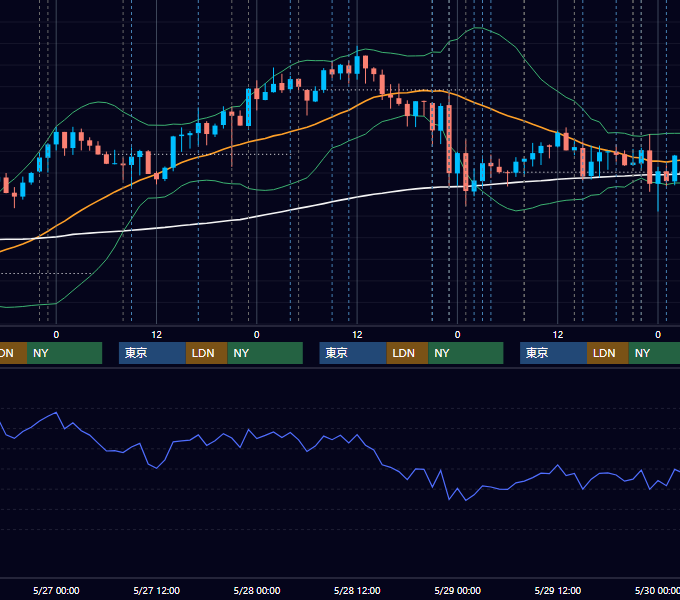Select the NY session block under 5/29 00:00
Image resolution: width=680 pixels, height=600 pixels.
[x=466, y=353]
